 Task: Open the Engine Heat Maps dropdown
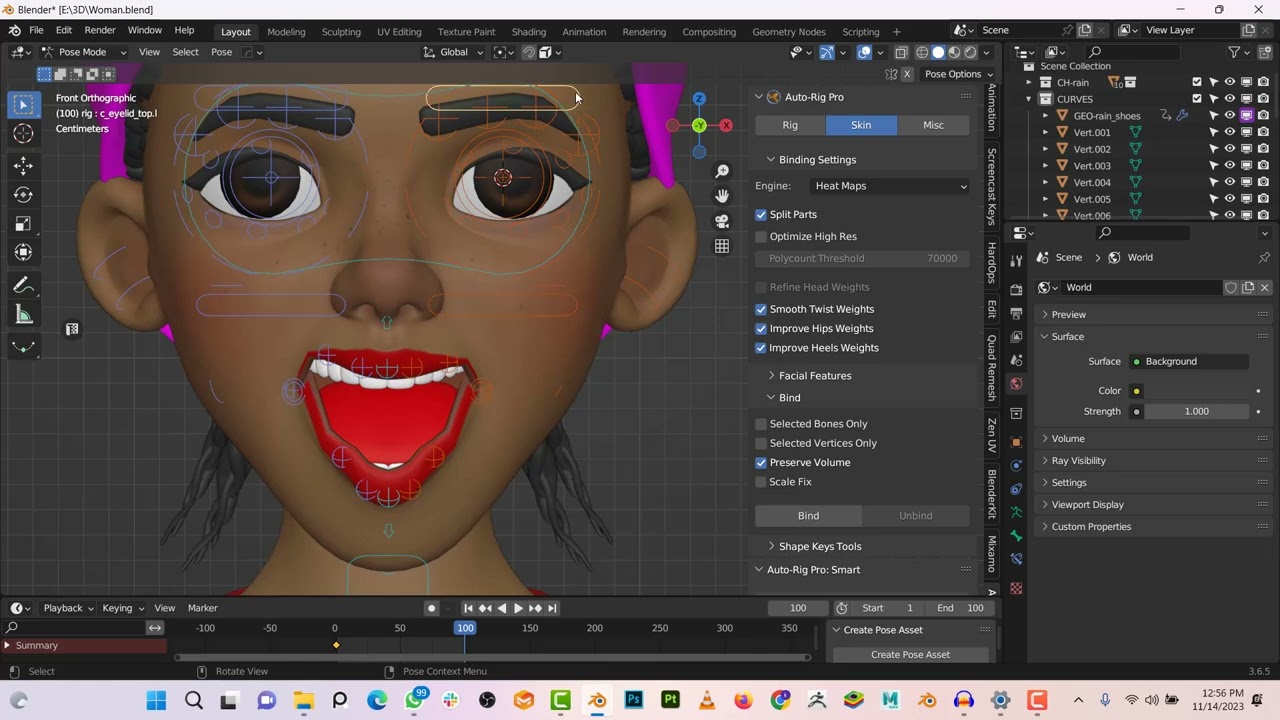pos(889,186)
